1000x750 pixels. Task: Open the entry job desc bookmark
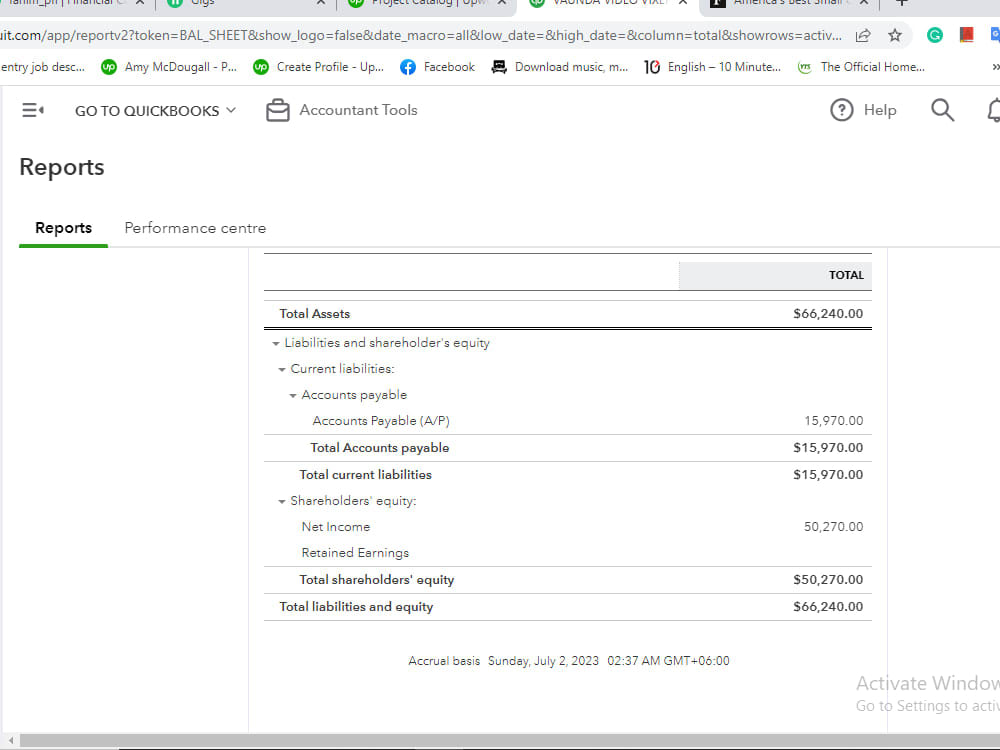click(43, 67)
